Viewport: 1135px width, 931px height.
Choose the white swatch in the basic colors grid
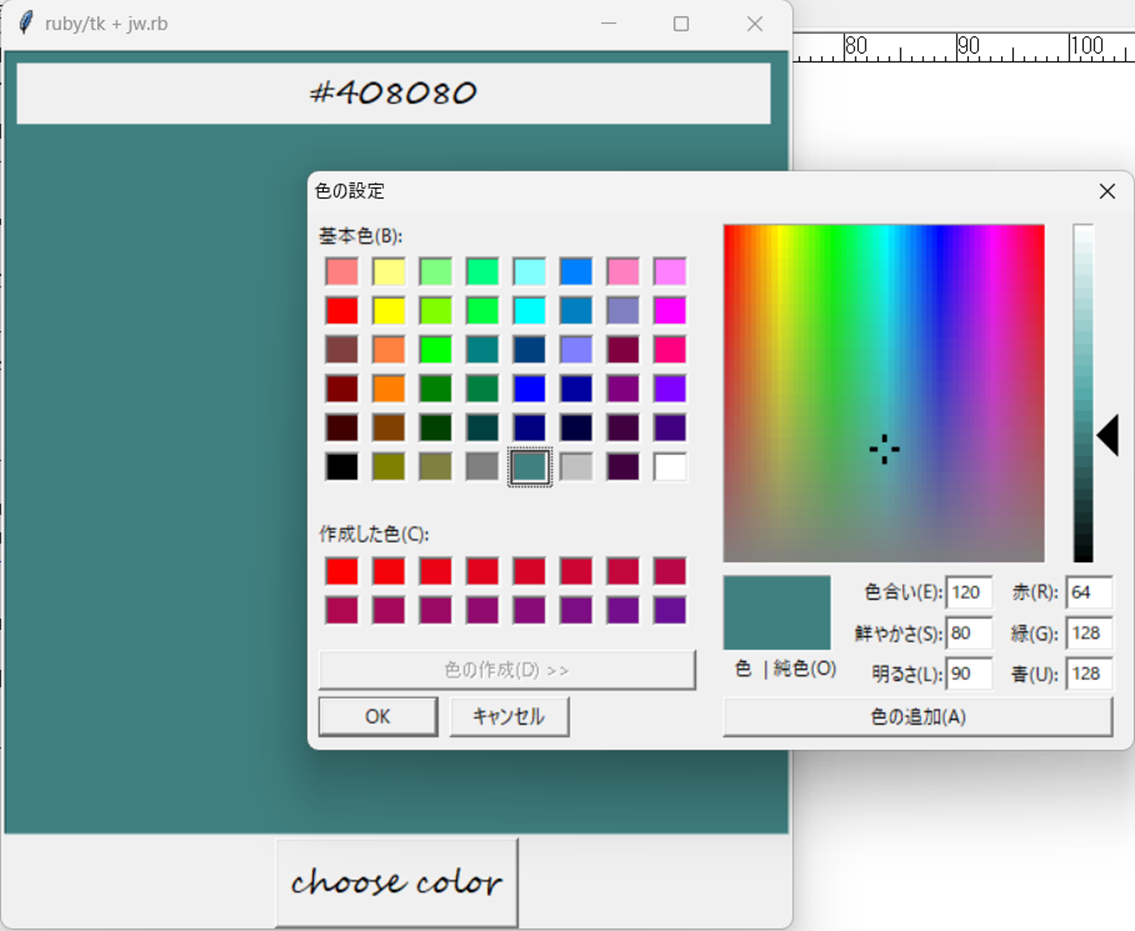[x=670, y=466]
